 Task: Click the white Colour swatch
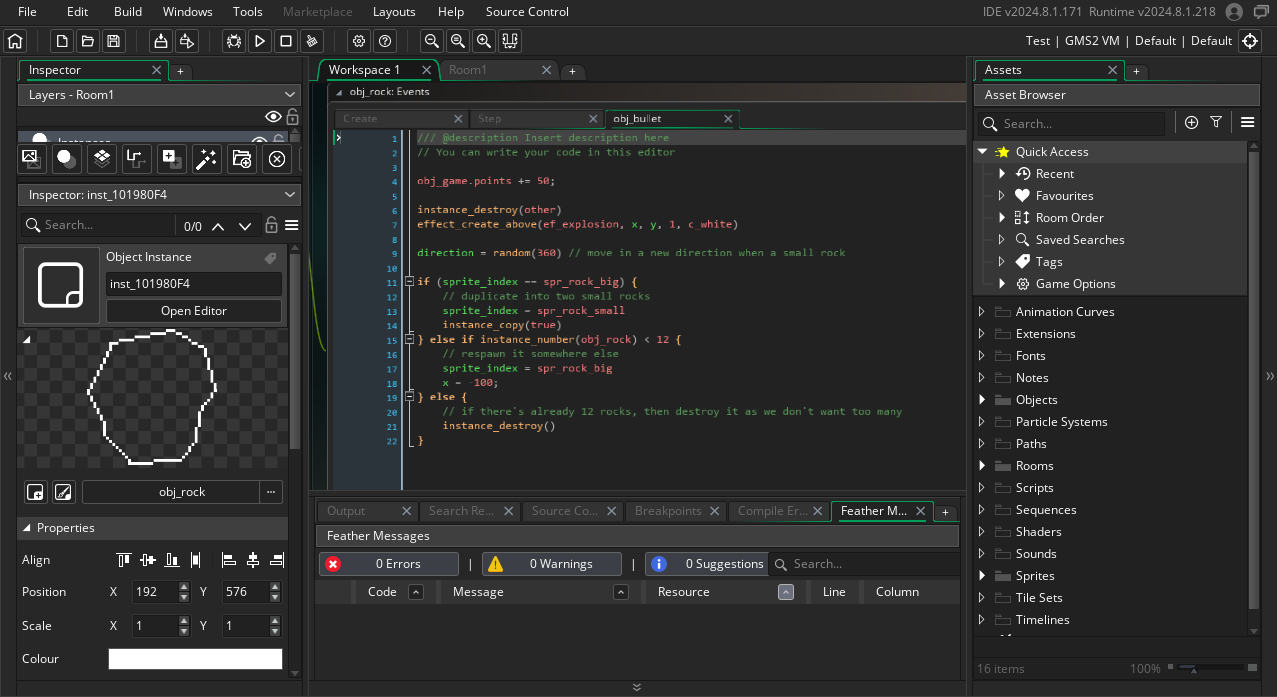pyautogui.click(x=195, y=659)
